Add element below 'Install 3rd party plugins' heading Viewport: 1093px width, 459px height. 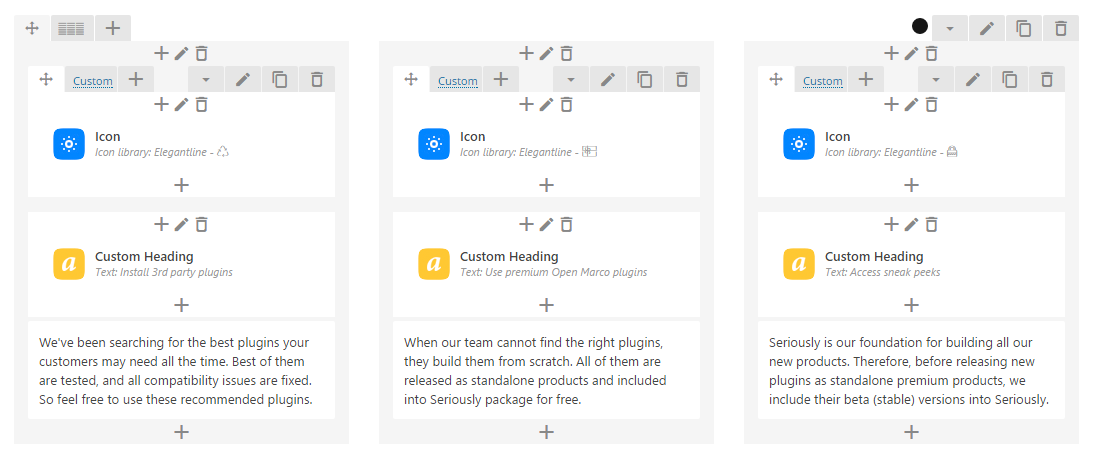pos(181,305)
